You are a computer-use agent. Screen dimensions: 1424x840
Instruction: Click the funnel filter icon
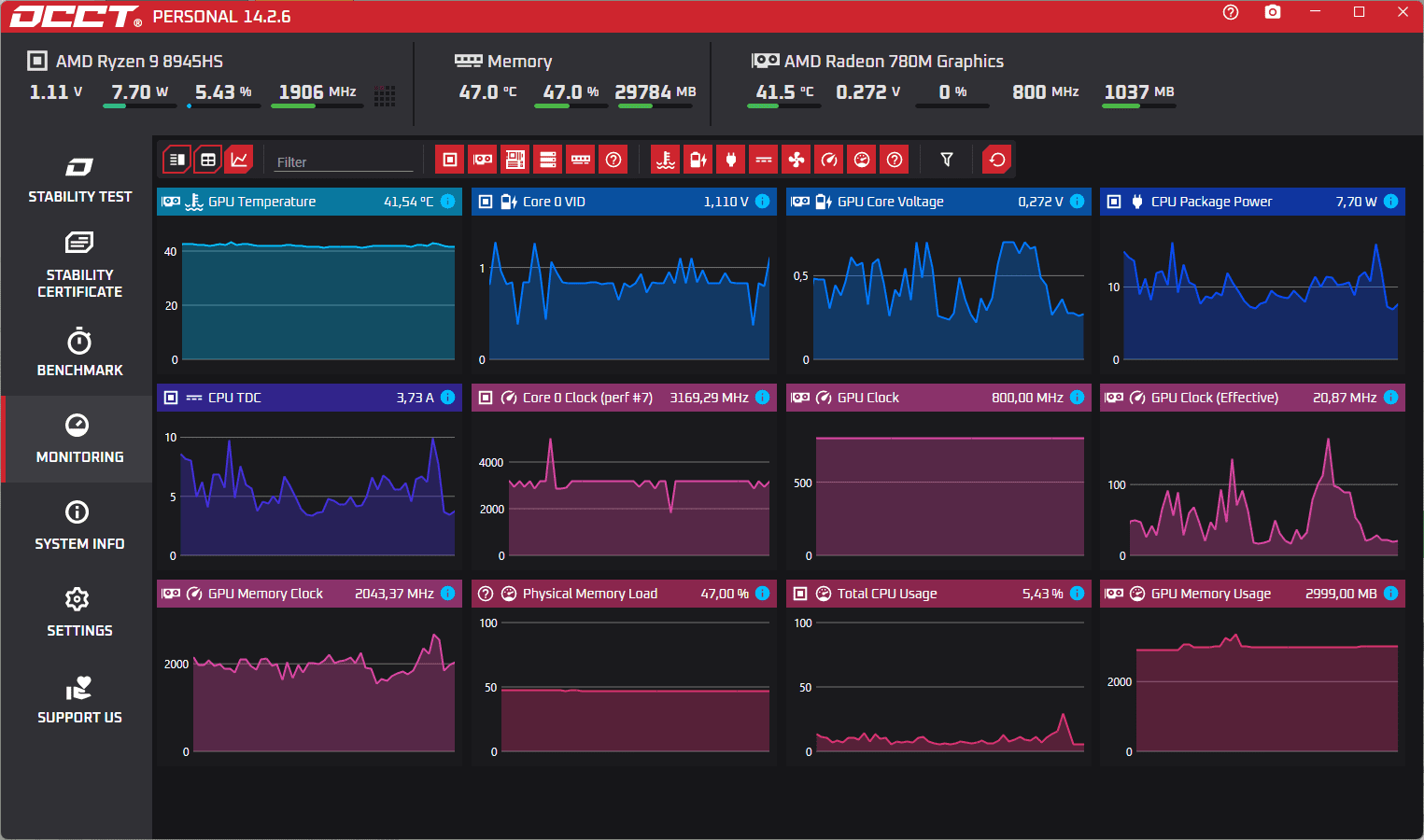point(947,160)
